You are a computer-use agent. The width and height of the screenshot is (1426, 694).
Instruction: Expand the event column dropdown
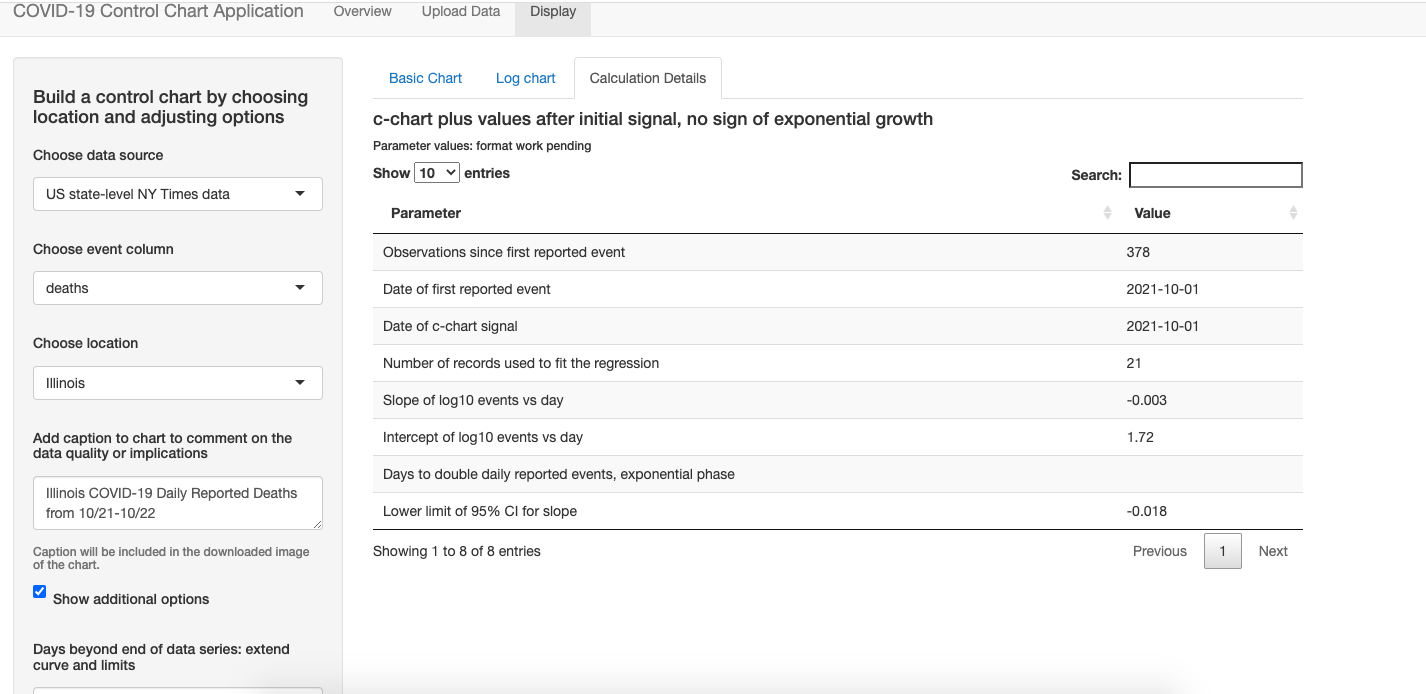(x=178, y=288)
